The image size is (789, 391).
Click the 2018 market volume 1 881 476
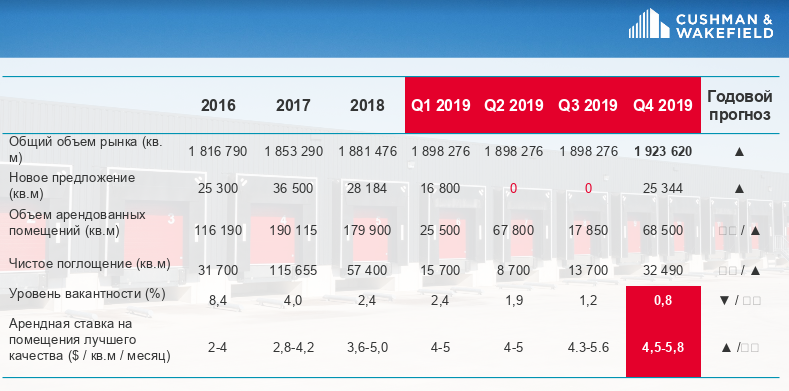pos(367,151)
